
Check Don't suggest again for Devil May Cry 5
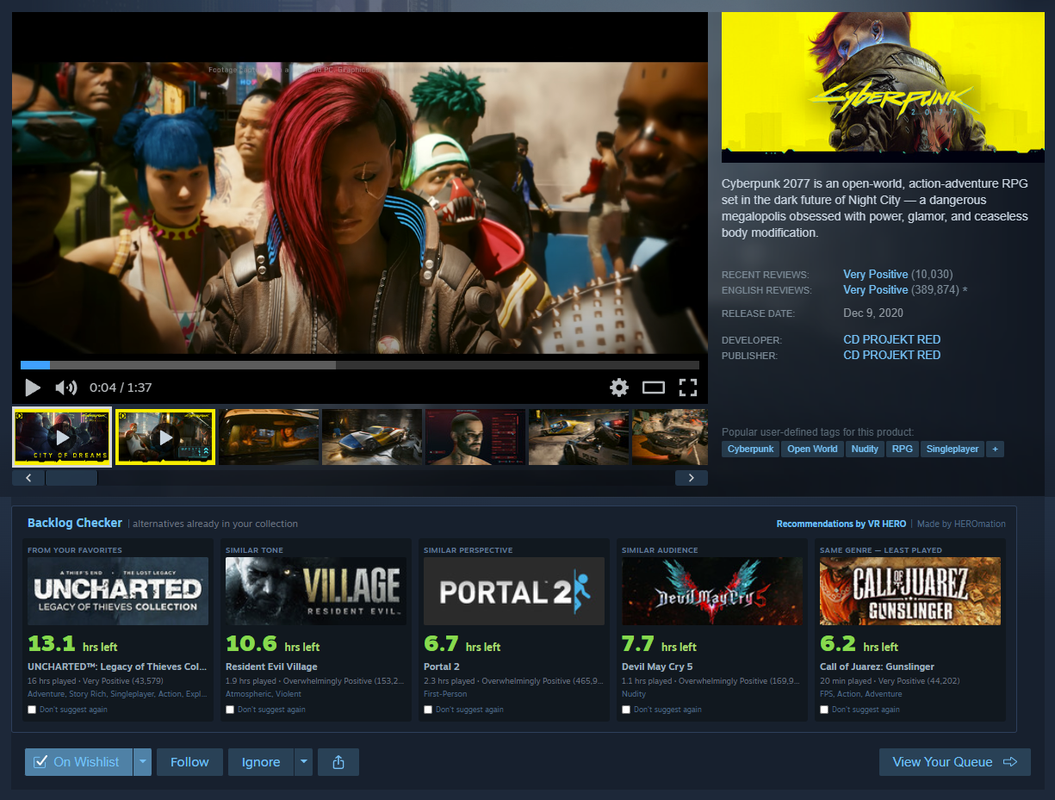(626, 709)
